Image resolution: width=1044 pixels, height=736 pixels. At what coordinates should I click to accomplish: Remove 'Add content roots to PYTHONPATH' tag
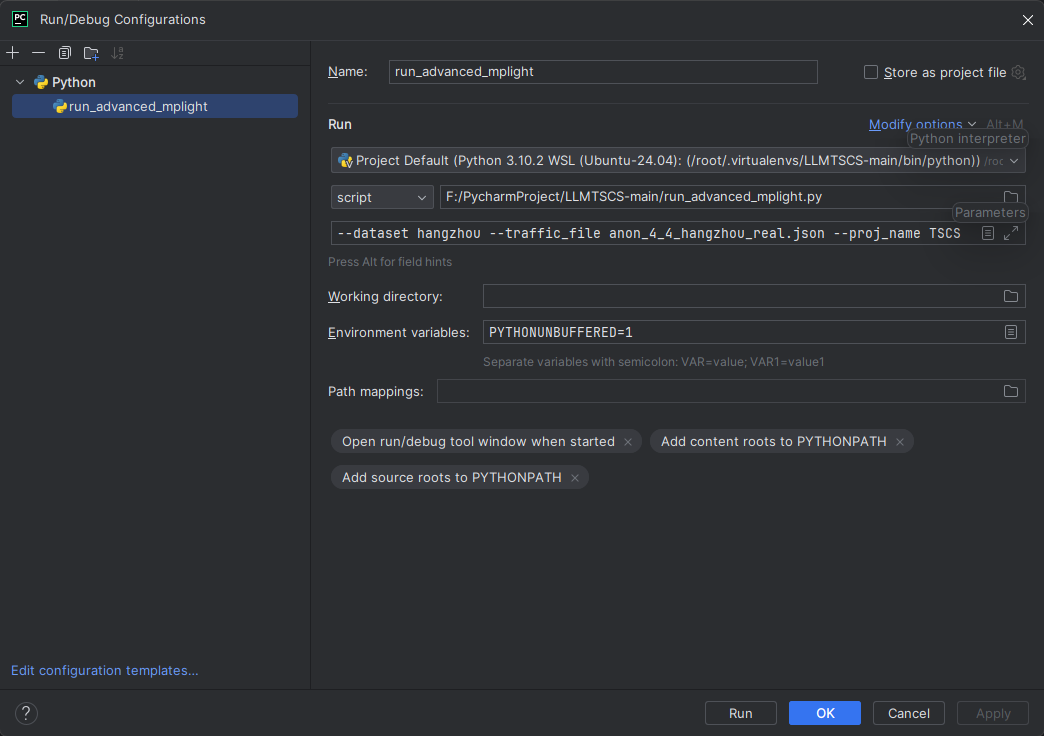[x=900, y=442]
